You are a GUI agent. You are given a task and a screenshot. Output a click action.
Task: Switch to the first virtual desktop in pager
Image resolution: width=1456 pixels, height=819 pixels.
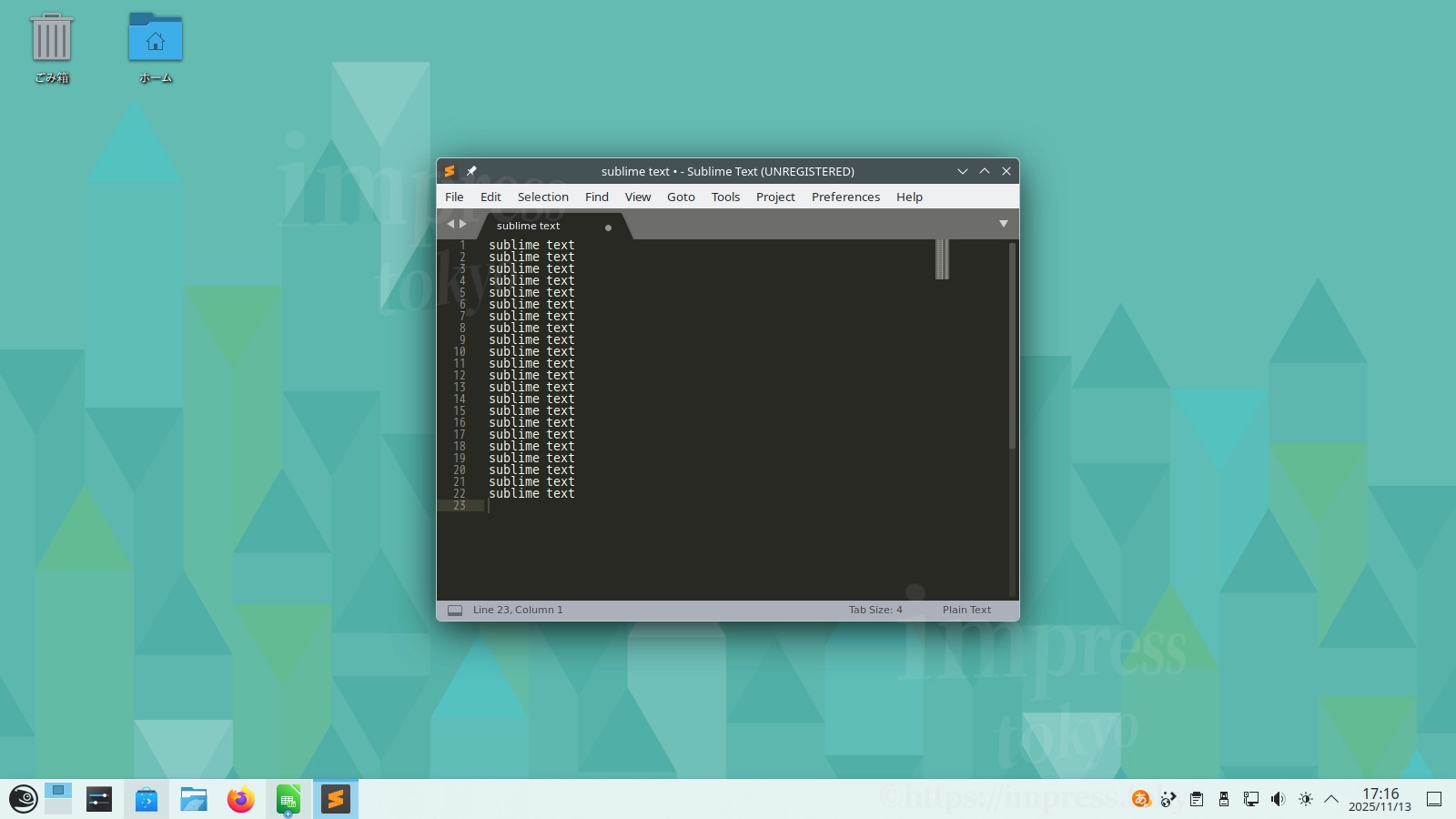(58, 790)
